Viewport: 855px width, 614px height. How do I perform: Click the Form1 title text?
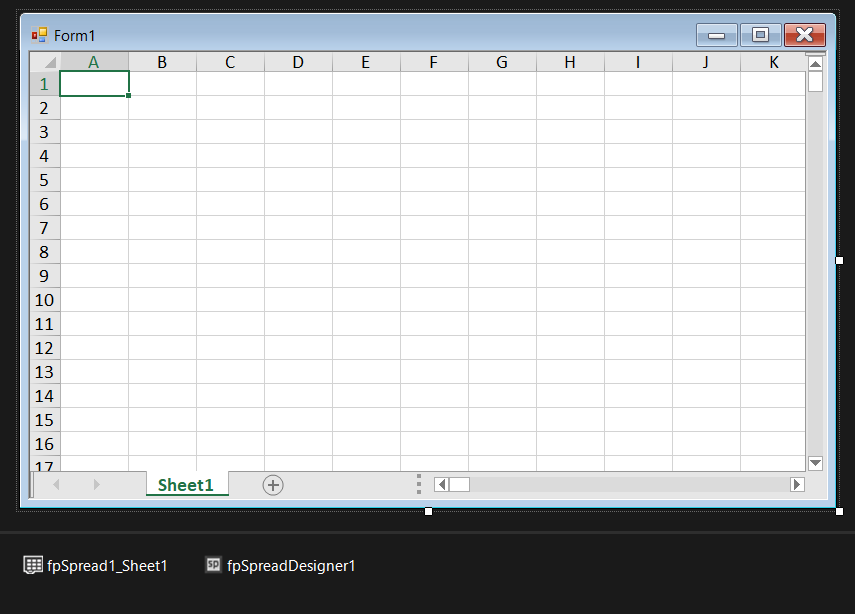[x=75, y=36]
